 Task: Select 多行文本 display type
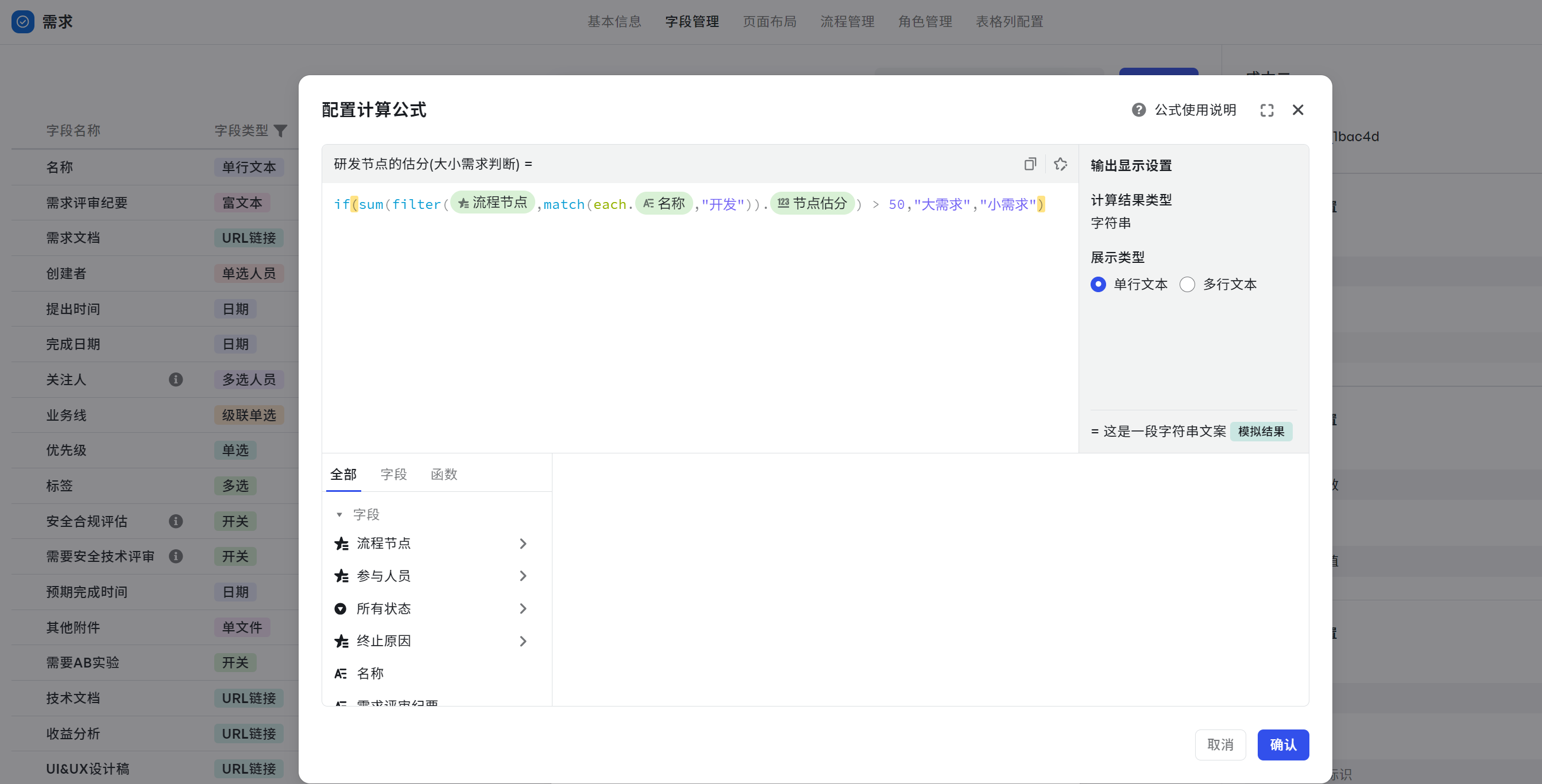click(x=1187, y=284)
